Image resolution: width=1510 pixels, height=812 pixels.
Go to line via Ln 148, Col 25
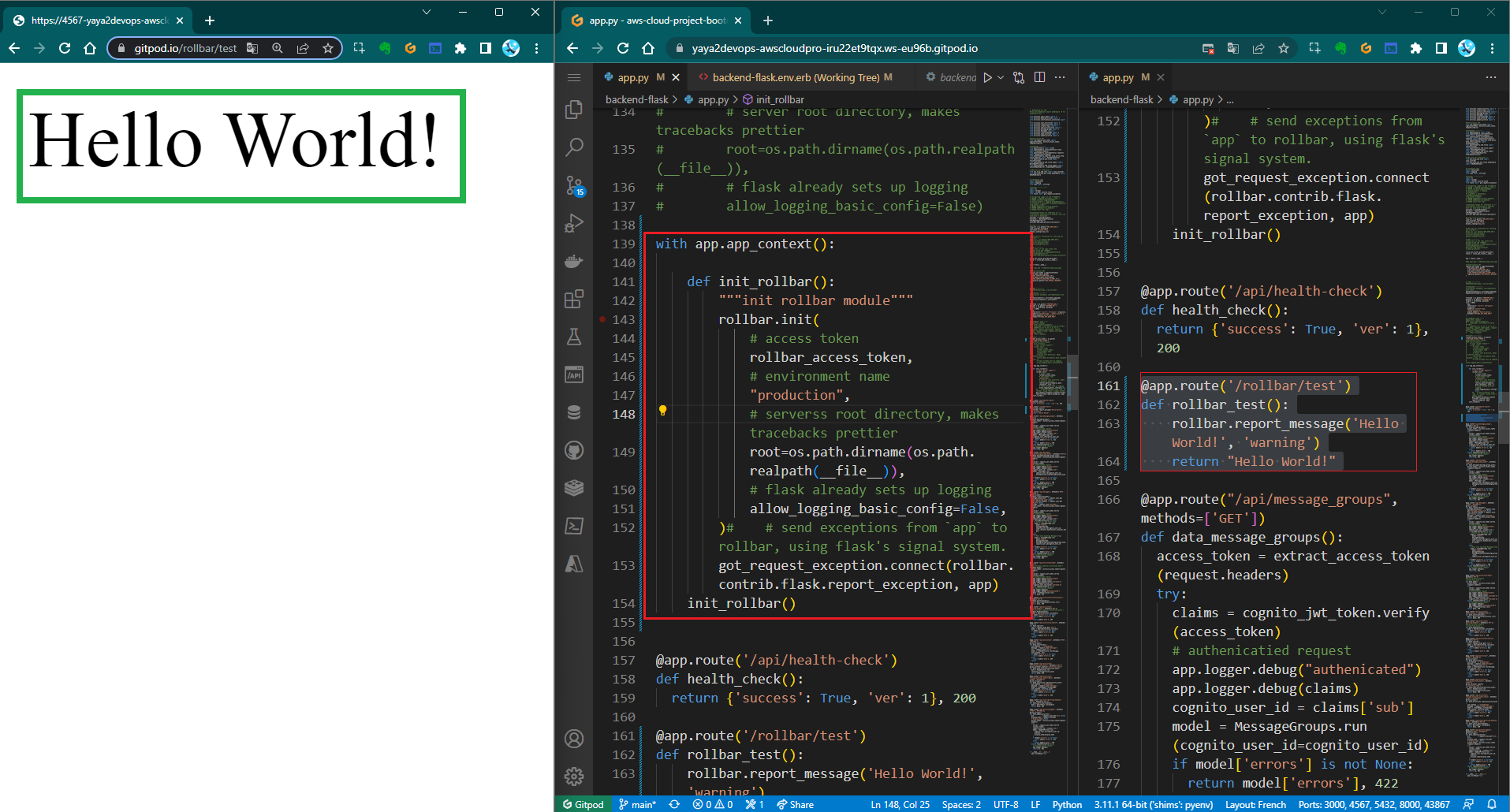900,804
